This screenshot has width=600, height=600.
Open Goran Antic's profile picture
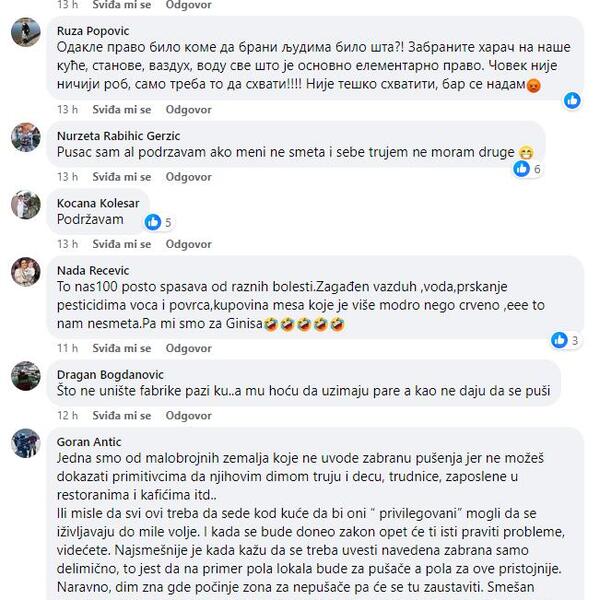point(26,443)
